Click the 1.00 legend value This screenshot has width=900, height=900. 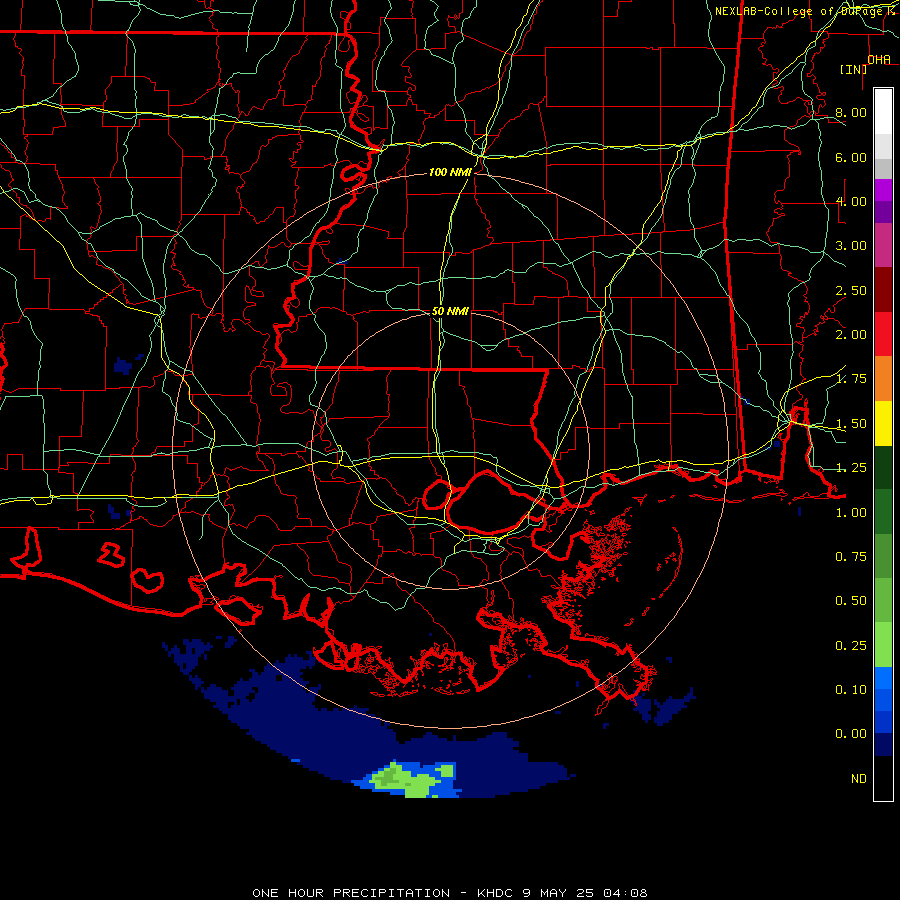(x=851, y=513)
